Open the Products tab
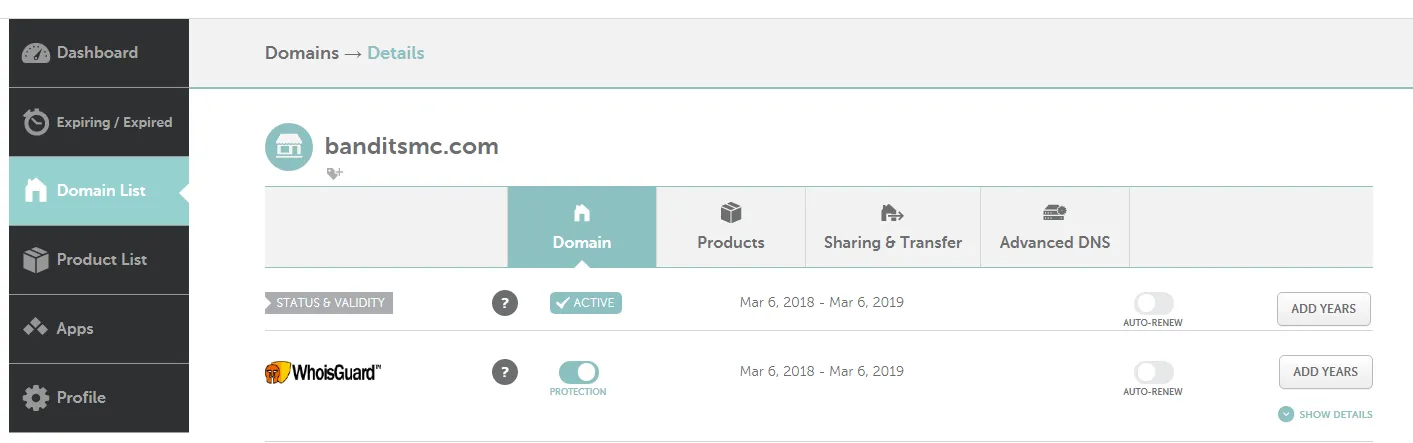 (731, 227)
